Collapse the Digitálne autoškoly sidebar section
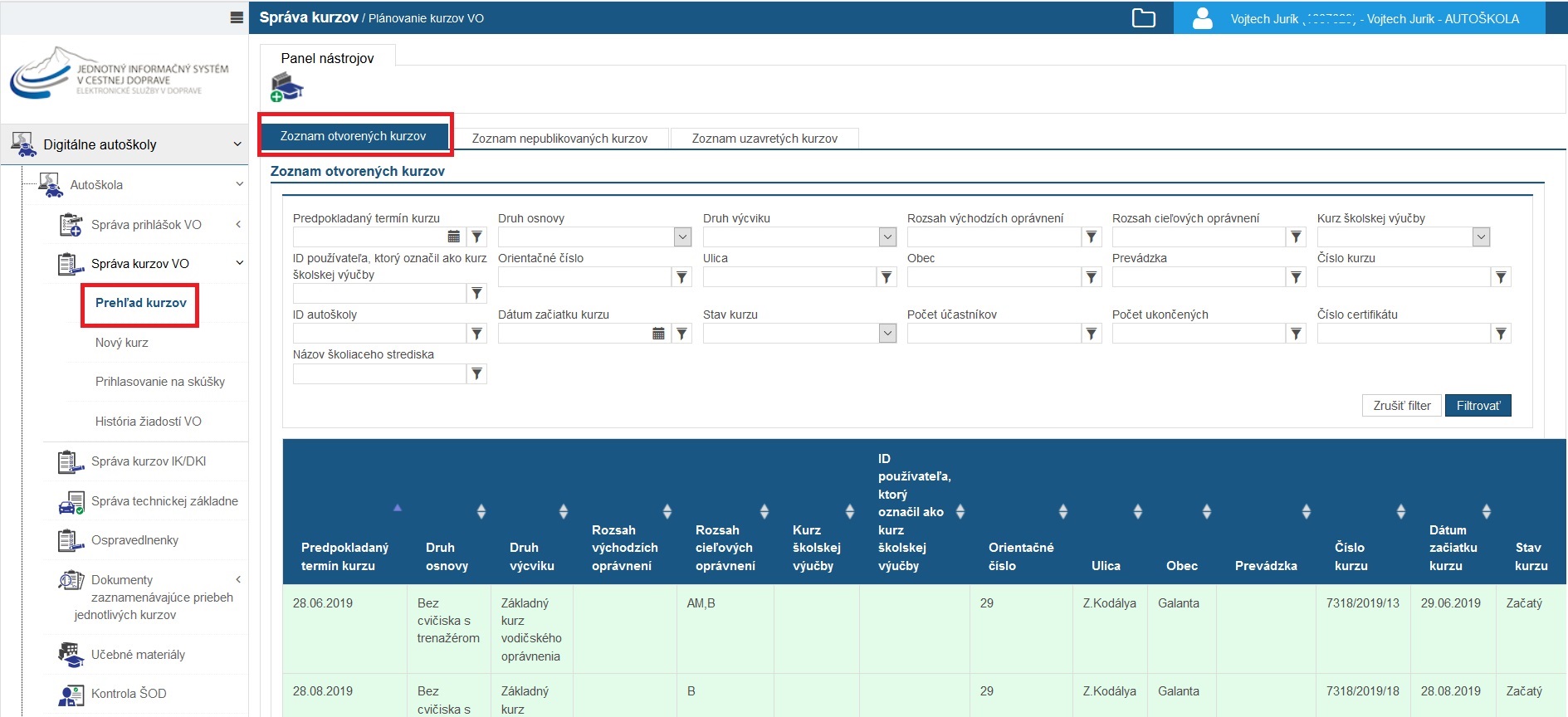1568x717 pixels. [x=237, y=144]
